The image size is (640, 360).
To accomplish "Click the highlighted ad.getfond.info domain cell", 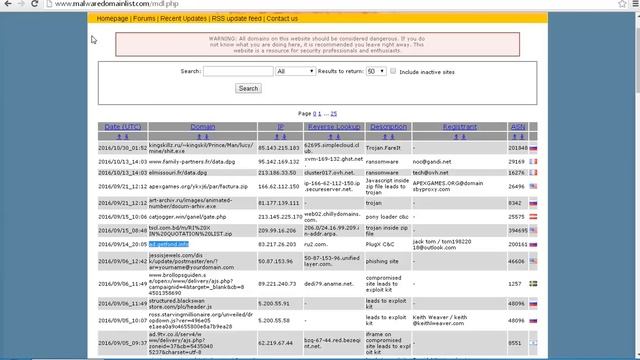I will pyautogui.click(x=169, y=244).
